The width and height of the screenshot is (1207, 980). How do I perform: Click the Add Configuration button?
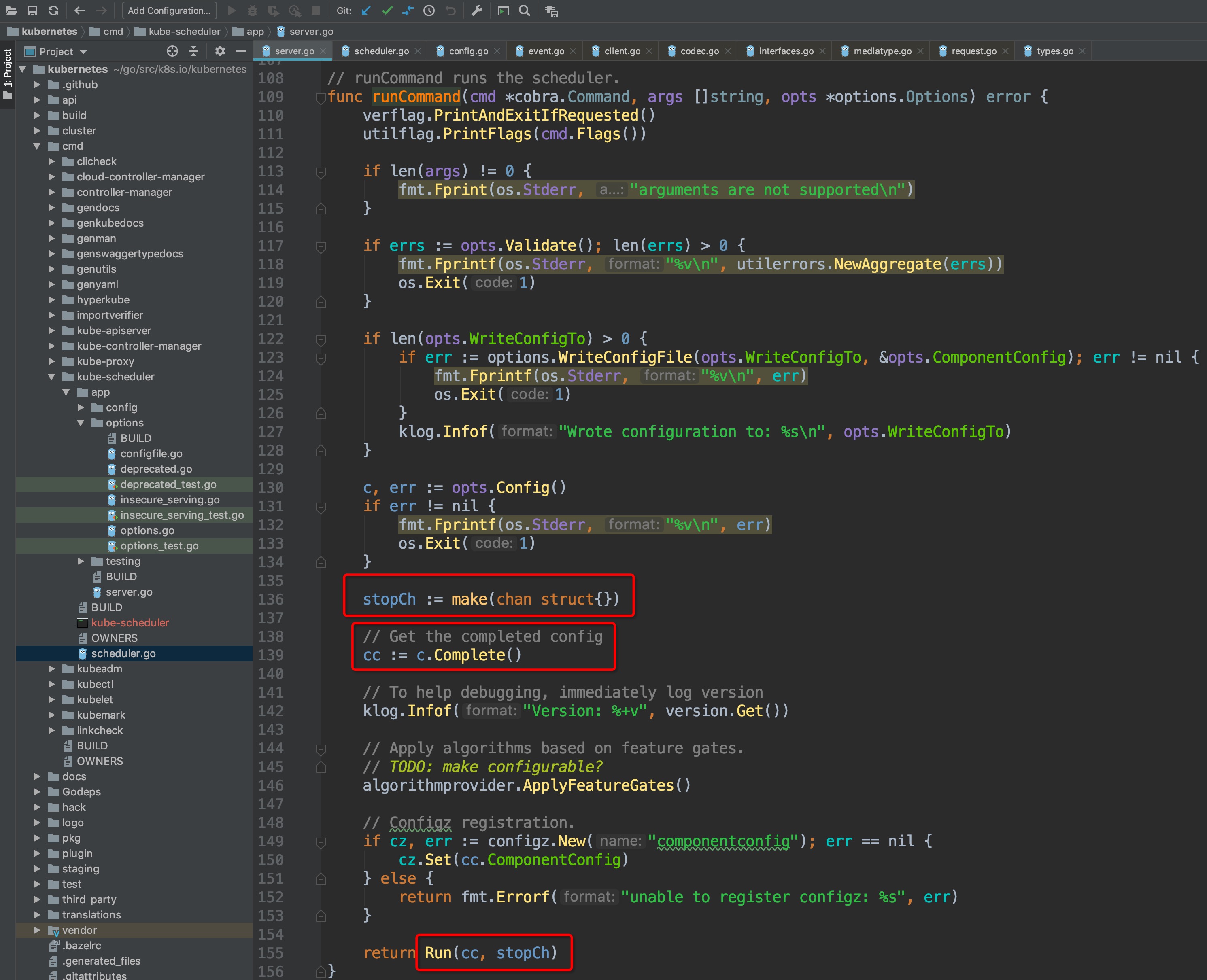point(169,11)
